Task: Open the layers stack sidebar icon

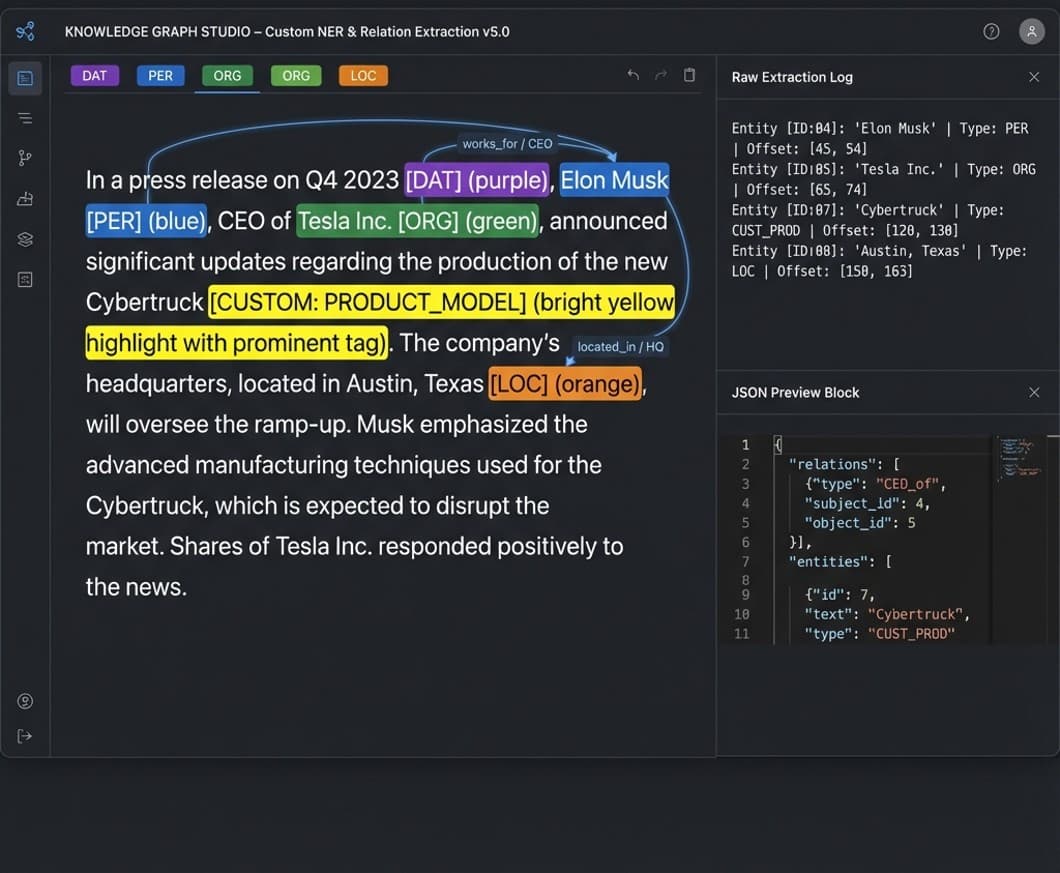Action: click(x=25, y=239)
